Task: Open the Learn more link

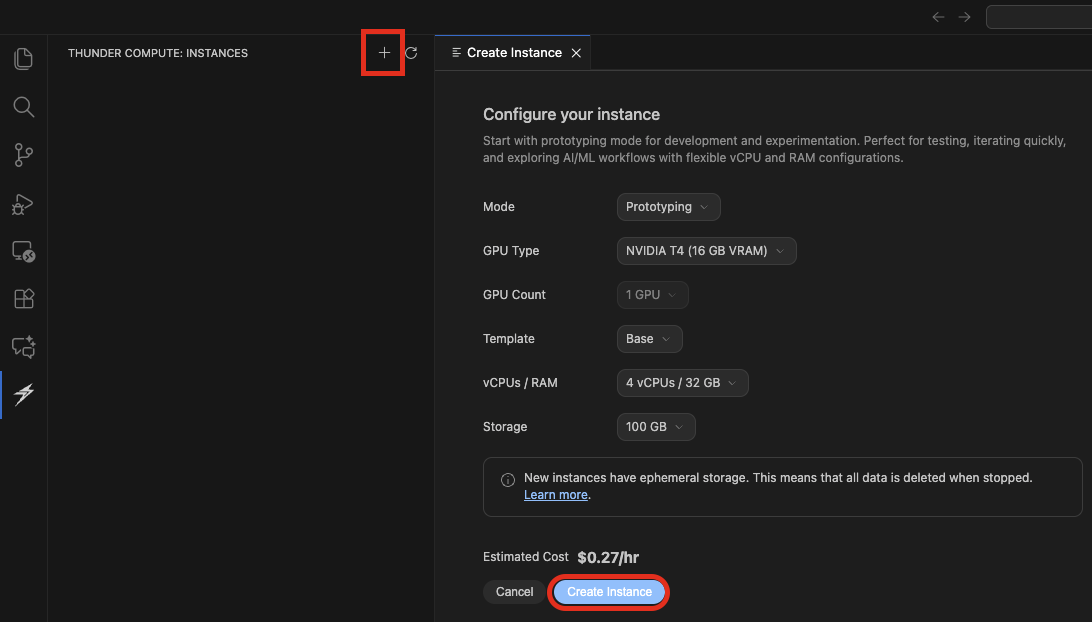Action: point(555,494)
